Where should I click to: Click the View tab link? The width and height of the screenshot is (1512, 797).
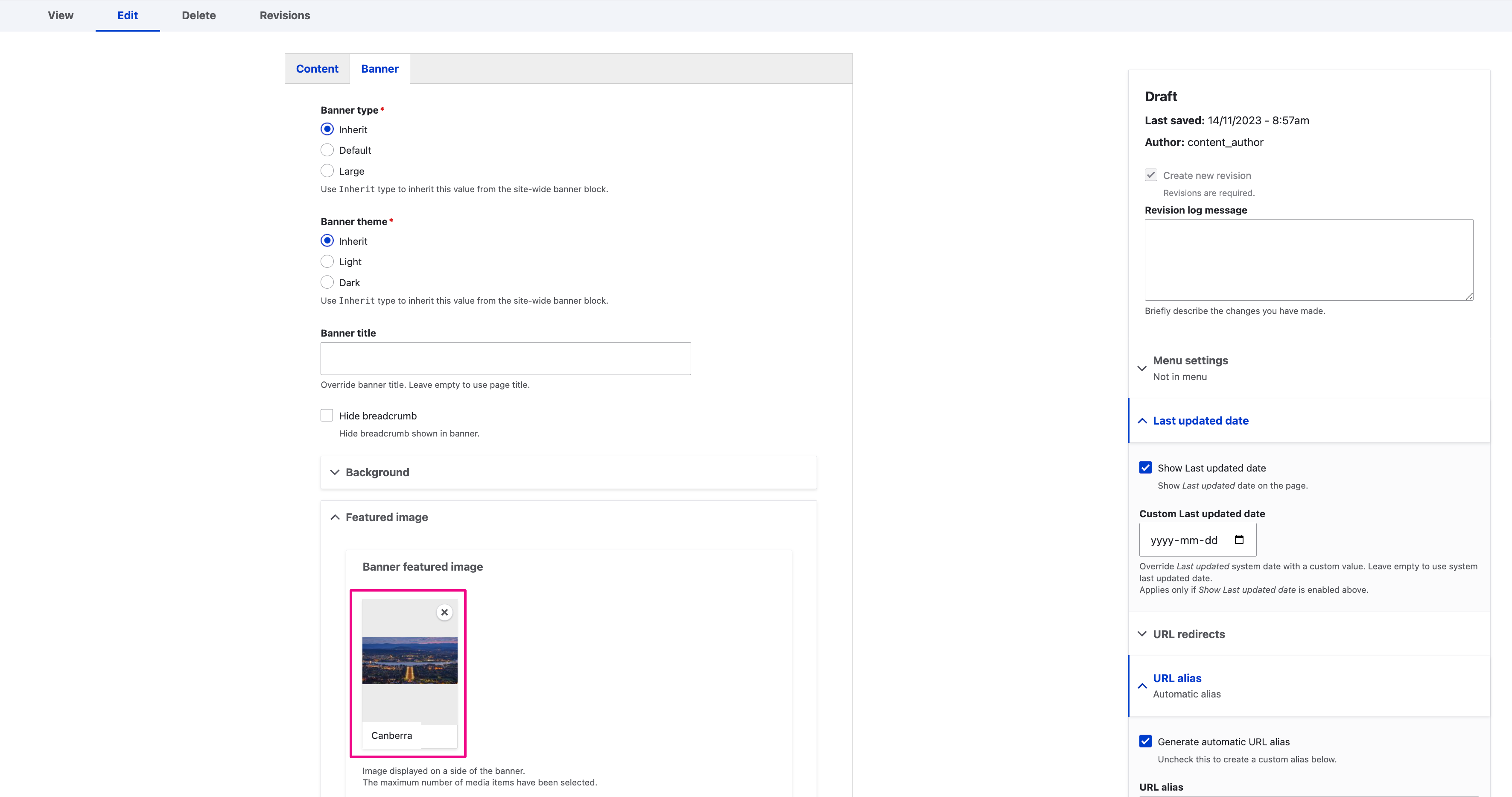point(61,15)
